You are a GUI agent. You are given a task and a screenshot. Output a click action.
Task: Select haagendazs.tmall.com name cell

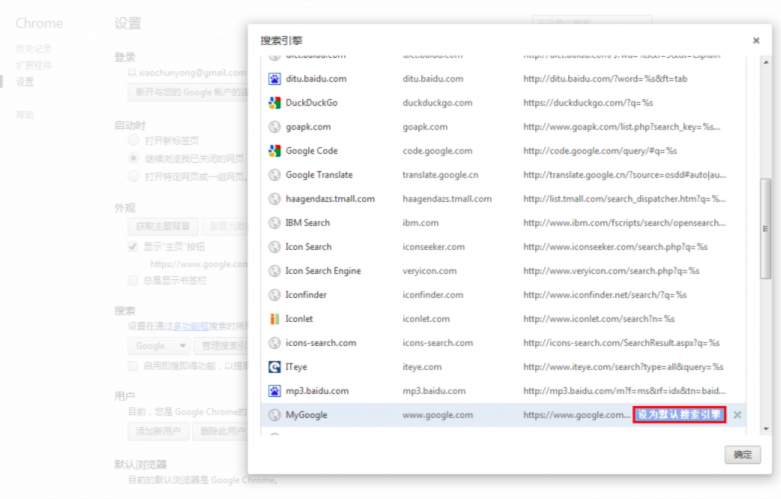tap(330, 199)
